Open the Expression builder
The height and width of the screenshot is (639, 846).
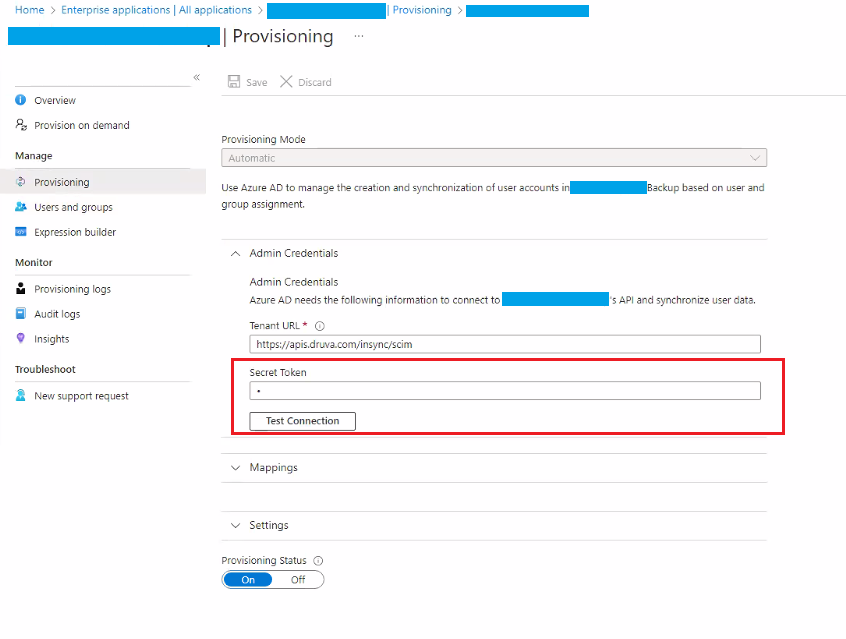point(76,232)
